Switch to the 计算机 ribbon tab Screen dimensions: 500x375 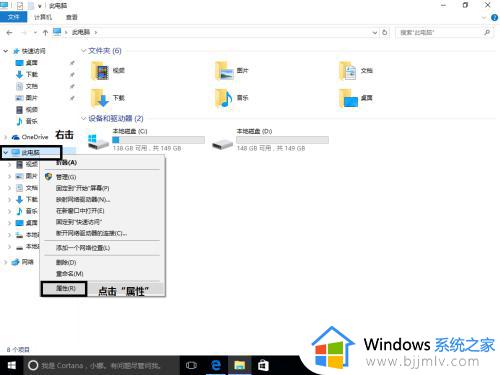43,17
